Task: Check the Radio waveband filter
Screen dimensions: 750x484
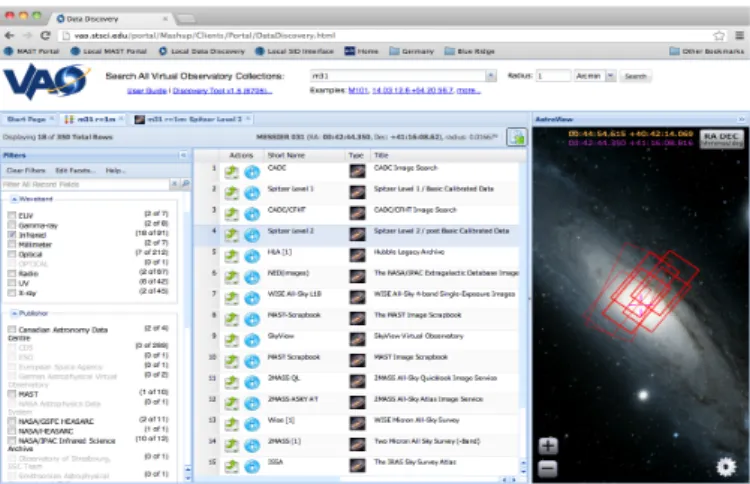Action: 12,274
